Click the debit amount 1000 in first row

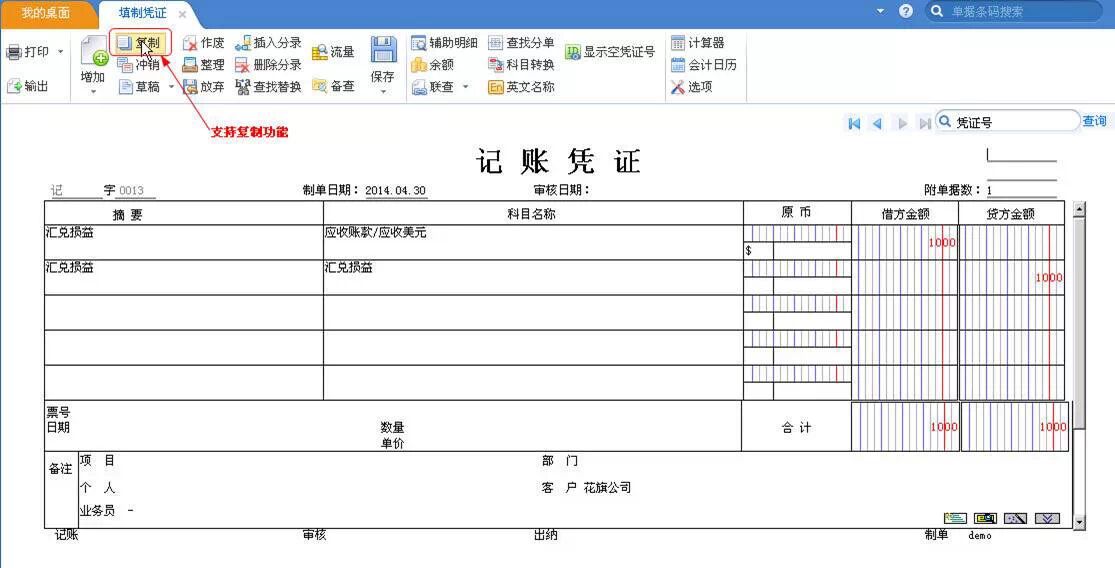click(x=941, y=243)
